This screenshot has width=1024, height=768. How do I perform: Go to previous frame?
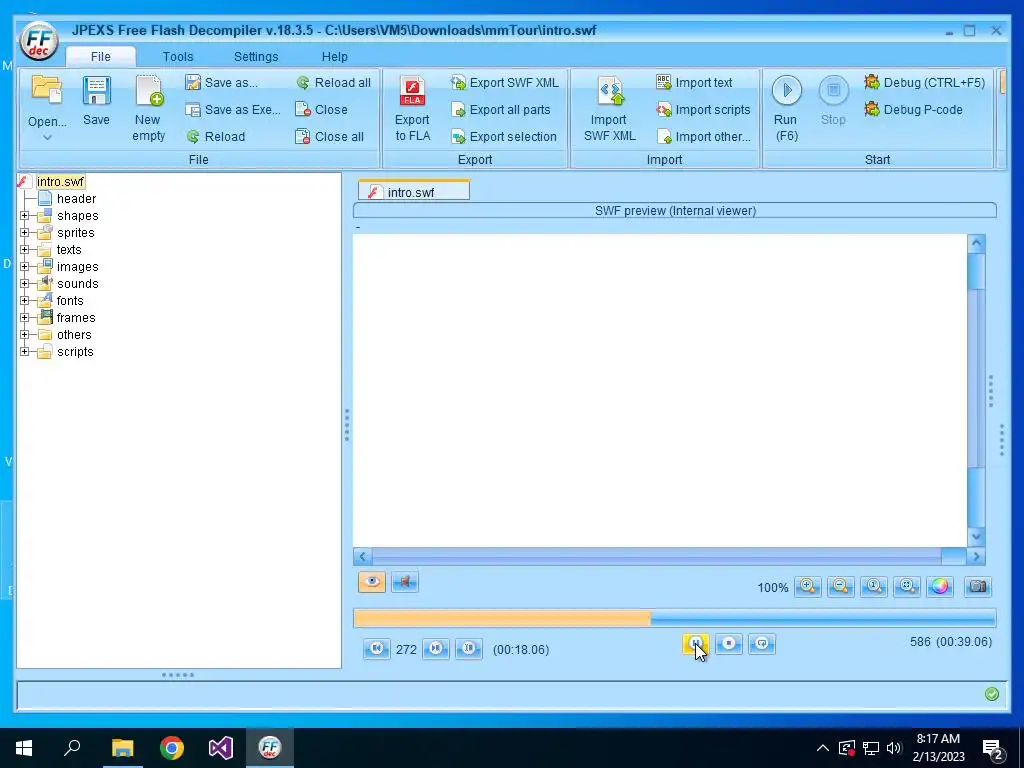376,648
